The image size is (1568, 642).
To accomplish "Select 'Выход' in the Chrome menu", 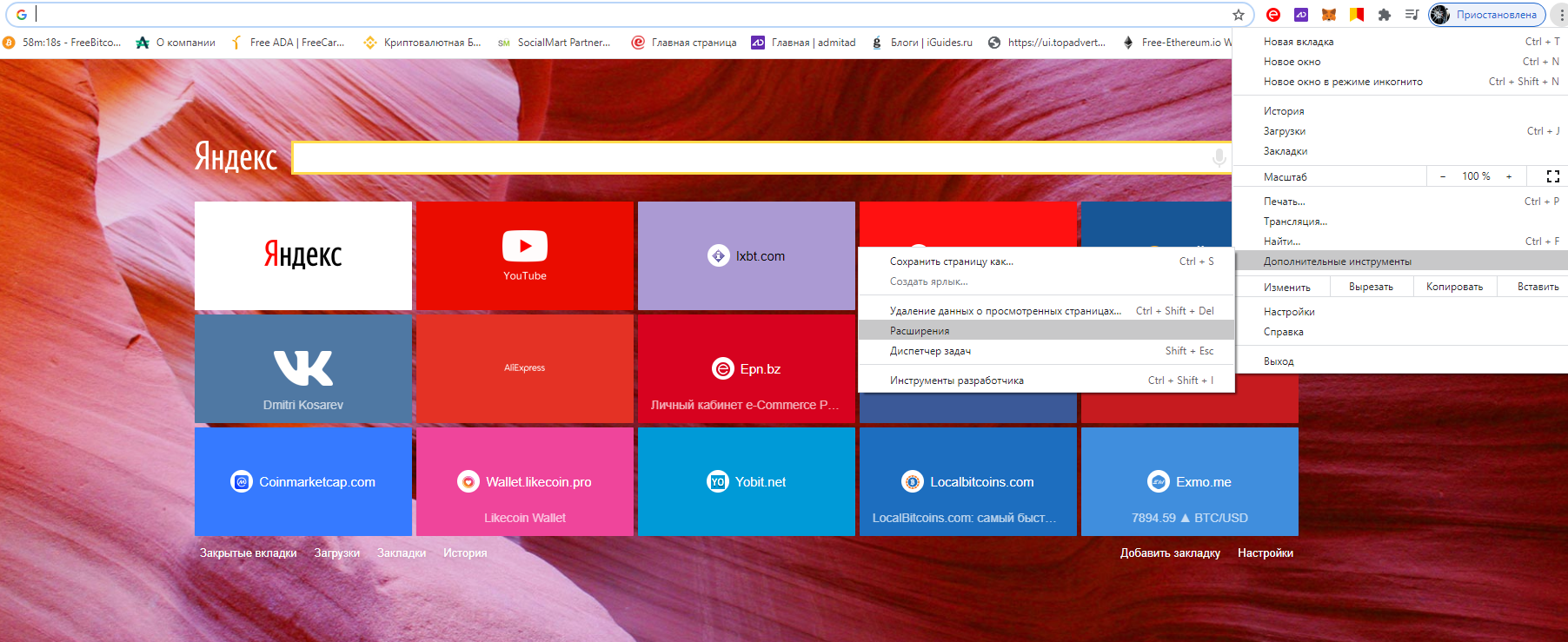I will 1400,361.
